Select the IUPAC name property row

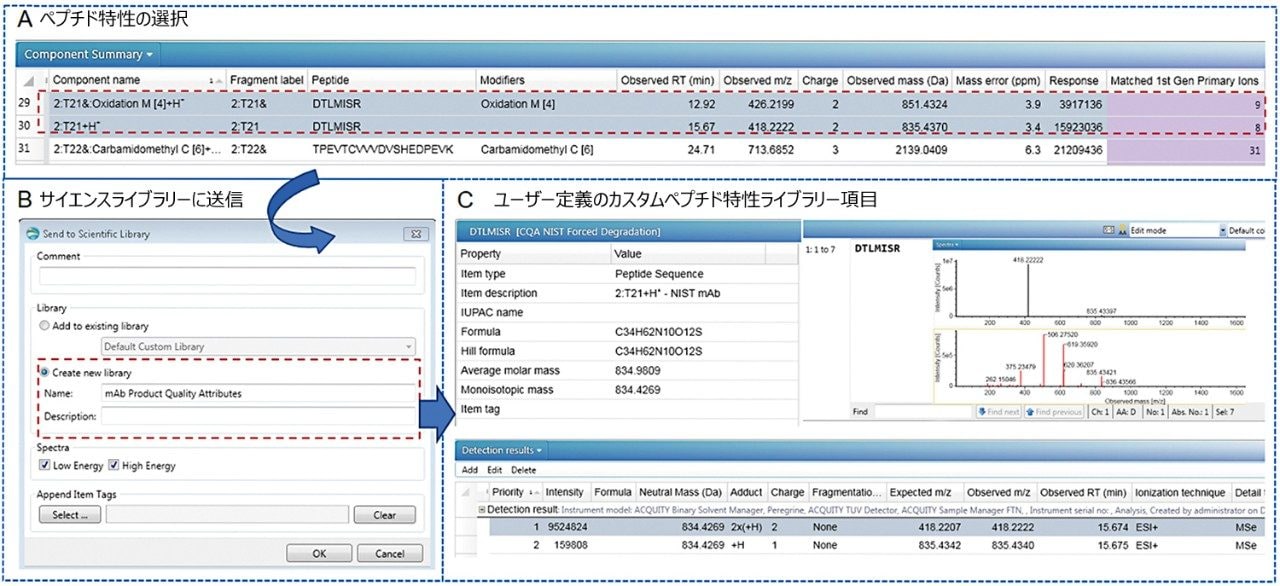tap(627, 312)
